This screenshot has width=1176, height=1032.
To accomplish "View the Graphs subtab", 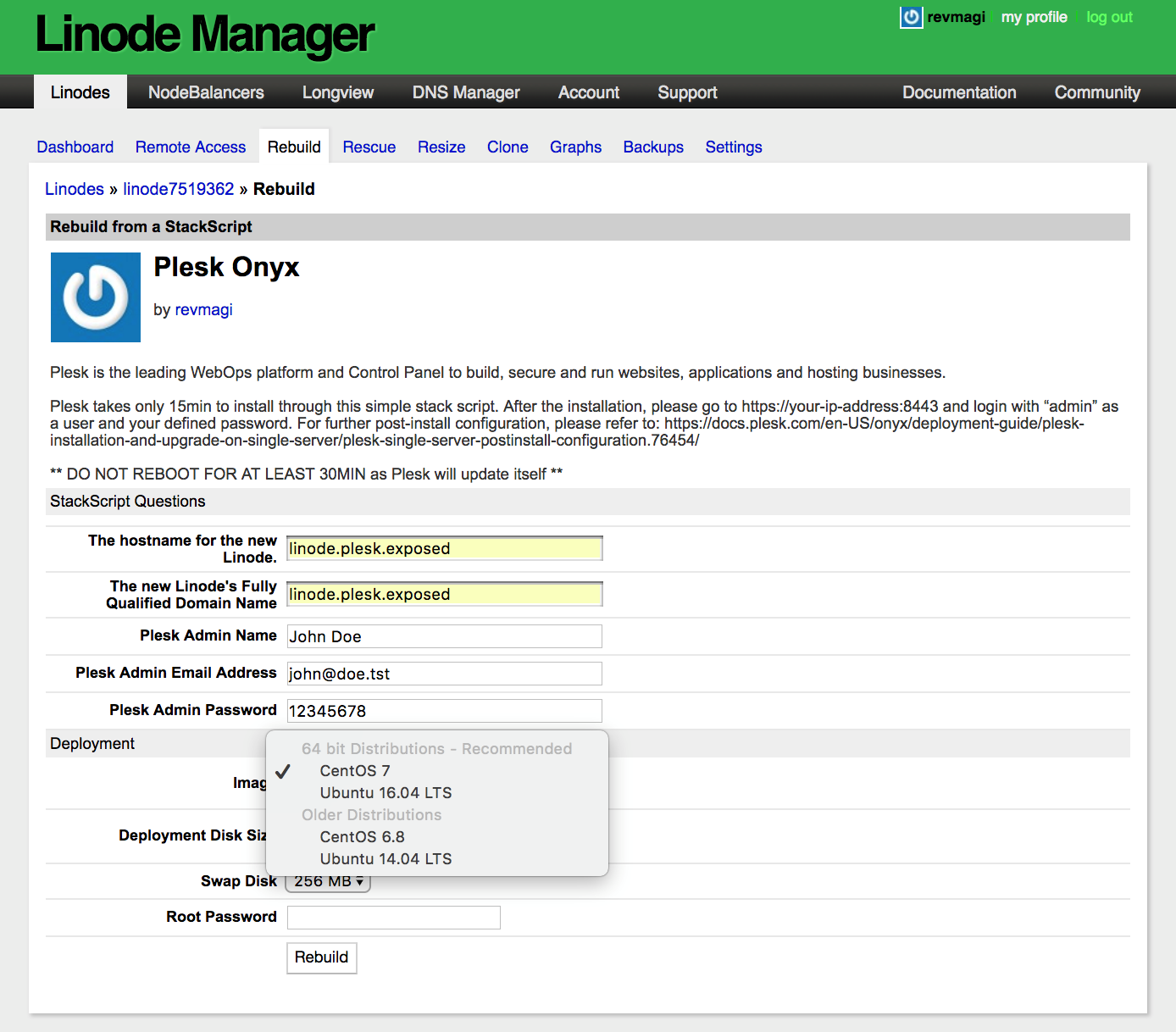I will click(575, 147).
